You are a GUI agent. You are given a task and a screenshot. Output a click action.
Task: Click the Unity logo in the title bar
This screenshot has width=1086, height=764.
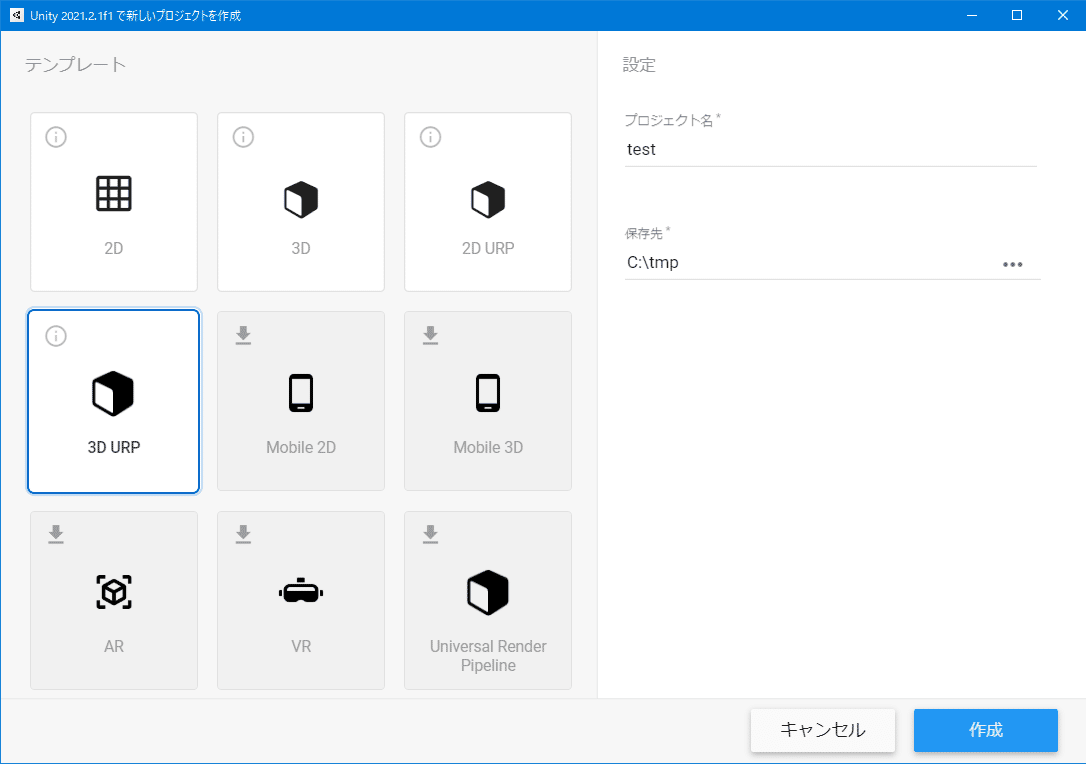(17, 15)
